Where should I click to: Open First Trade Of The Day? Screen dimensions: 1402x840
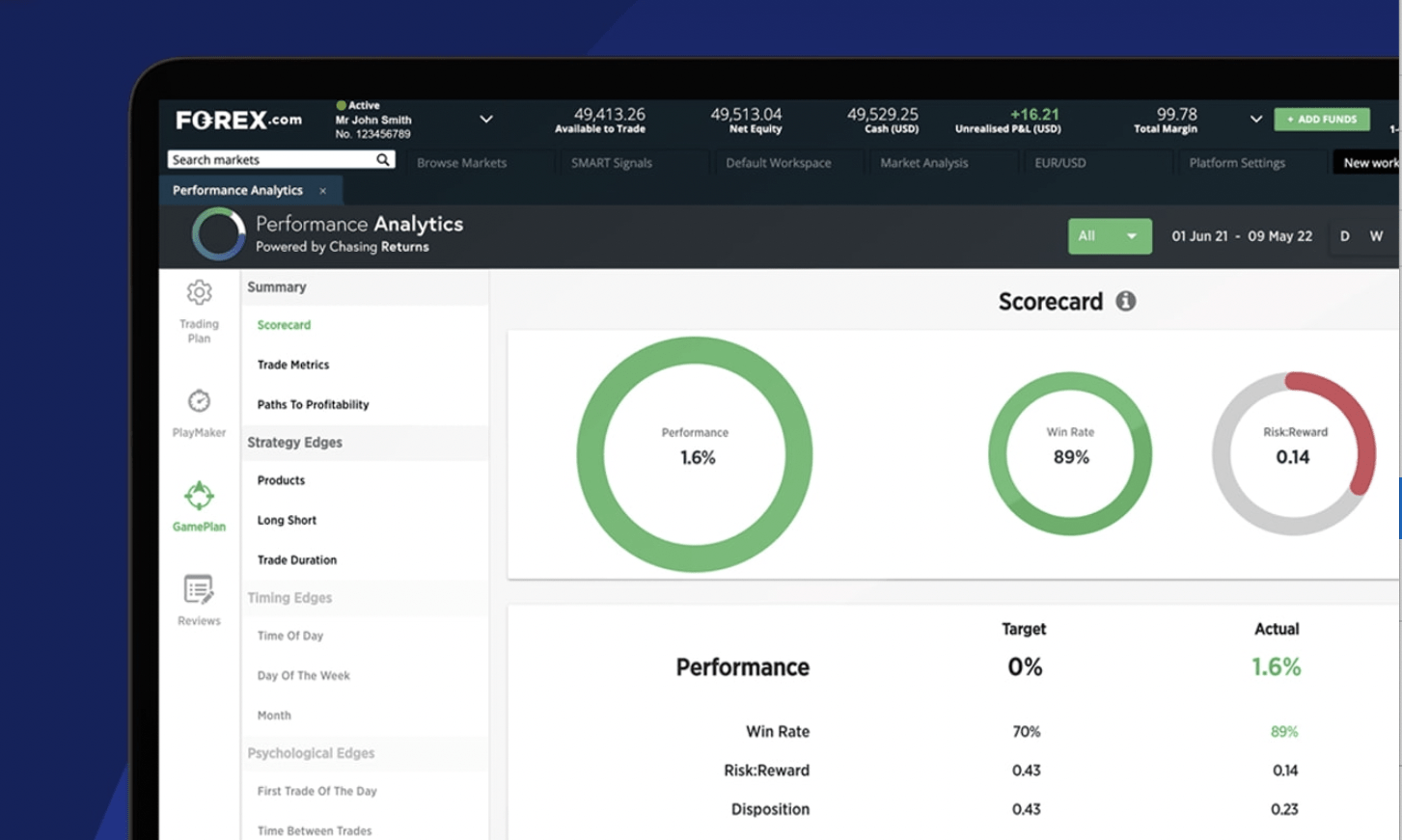point(316,792)
